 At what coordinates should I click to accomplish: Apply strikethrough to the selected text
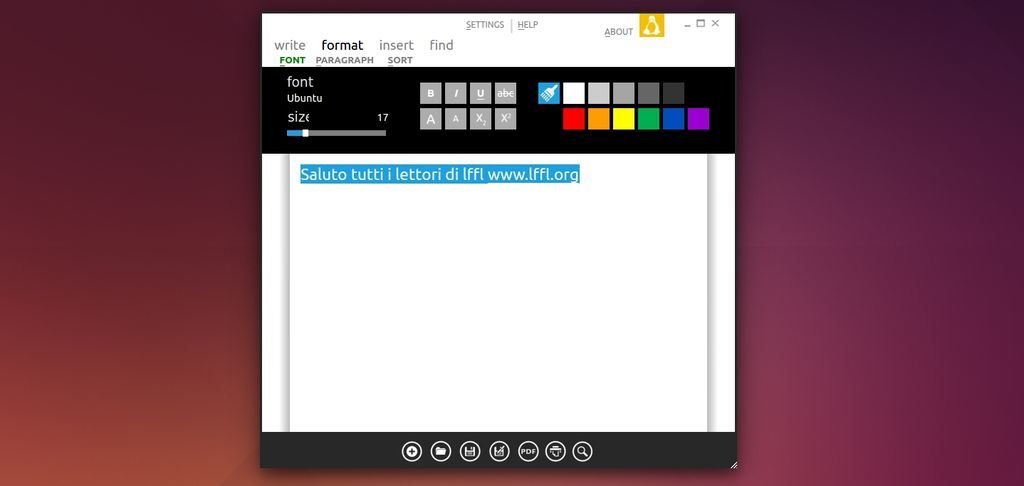click(x=506, y=93)
